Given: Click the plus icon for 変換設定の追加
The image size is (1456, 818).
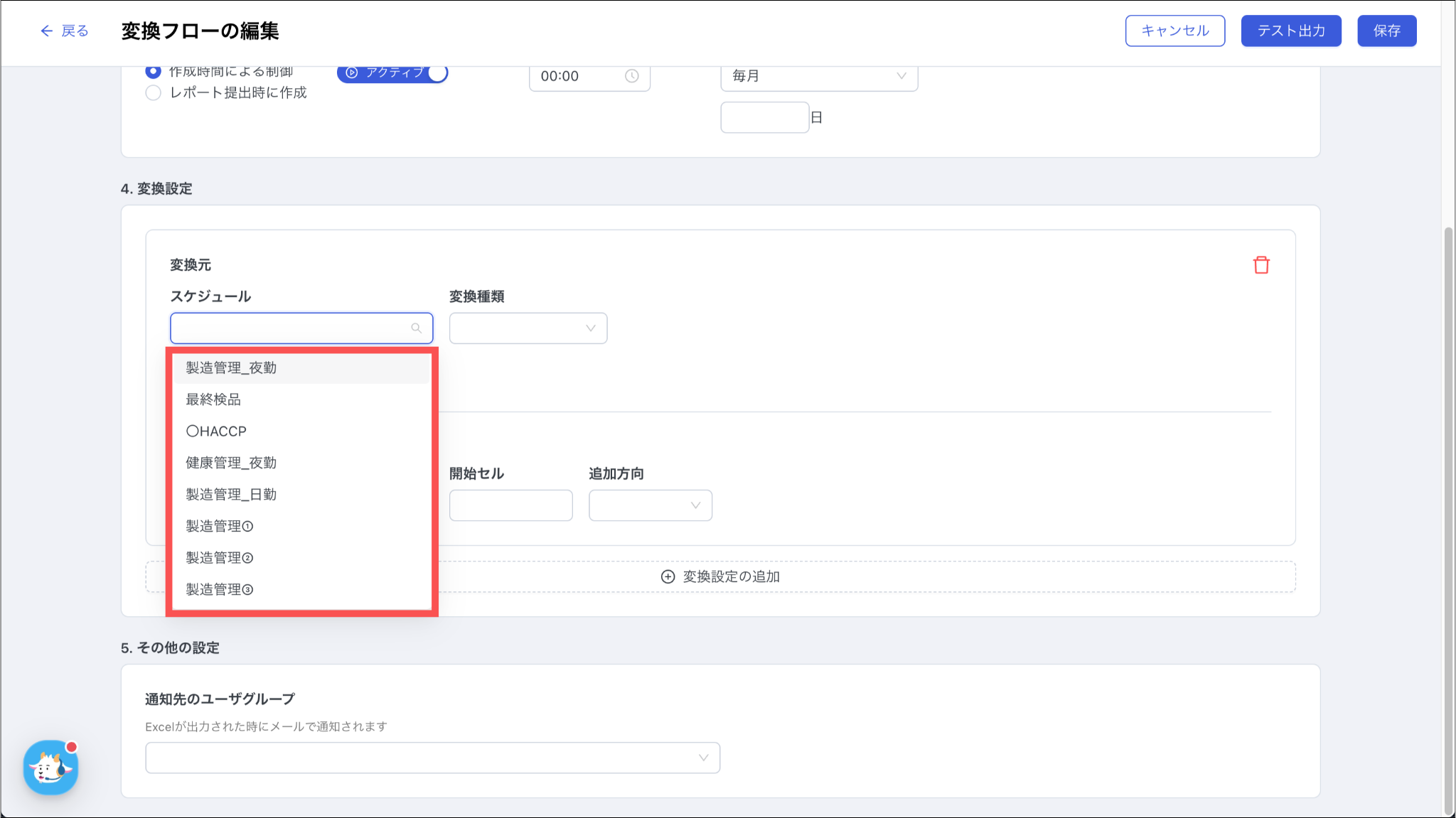Looking at the screenshot, I should click(x=668, y=576).
